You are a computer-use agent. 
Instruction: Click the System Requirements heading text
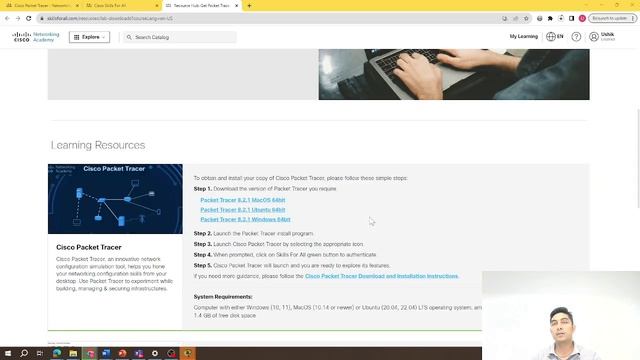(x=223, y=297)
